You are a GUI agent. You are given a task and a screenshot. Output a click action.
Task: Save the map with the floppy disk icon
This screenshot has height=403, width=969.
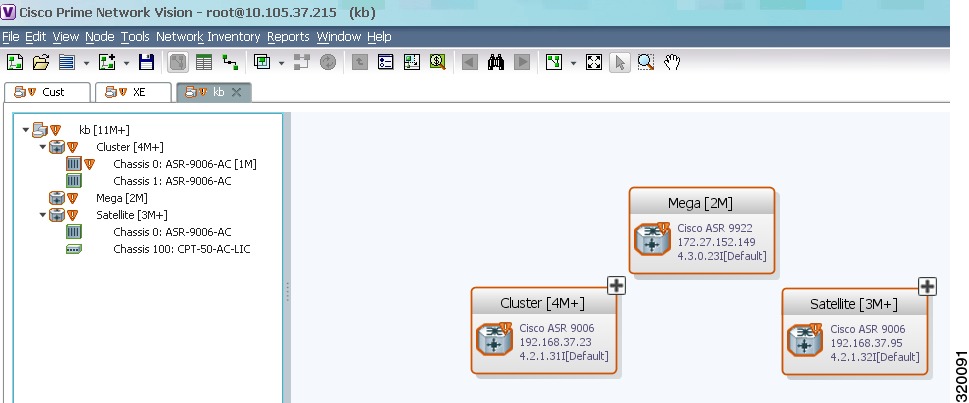146,62
